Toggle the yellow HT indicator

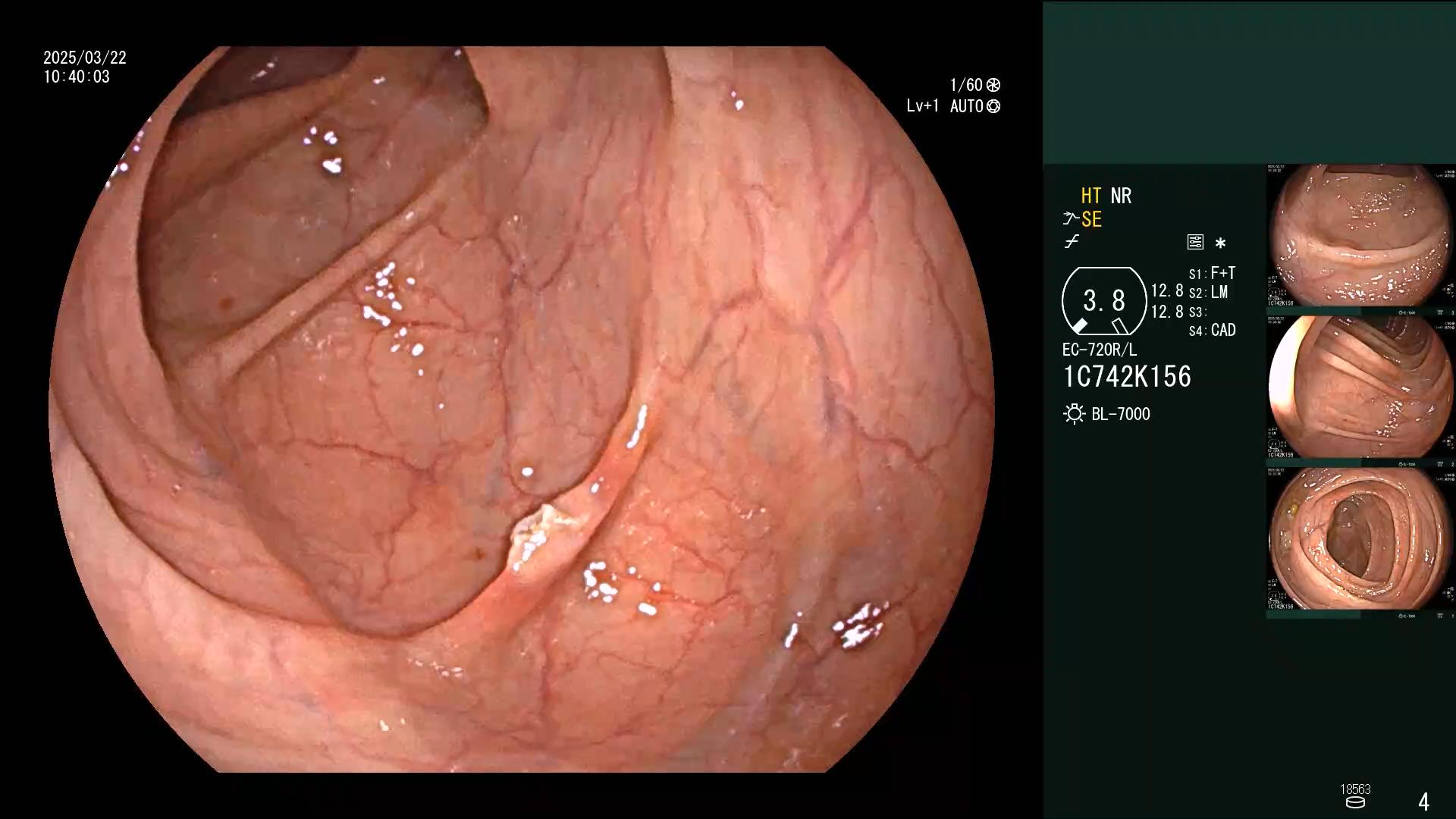coord(1091,196)
